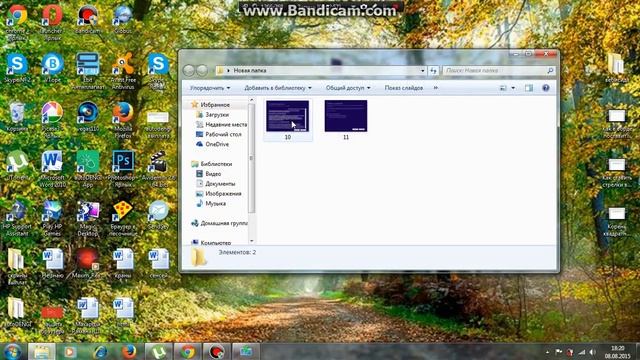Change view using the view icon button
This screenshot has height=360, width=640.
pyautogui.click(x=503, y=88)
